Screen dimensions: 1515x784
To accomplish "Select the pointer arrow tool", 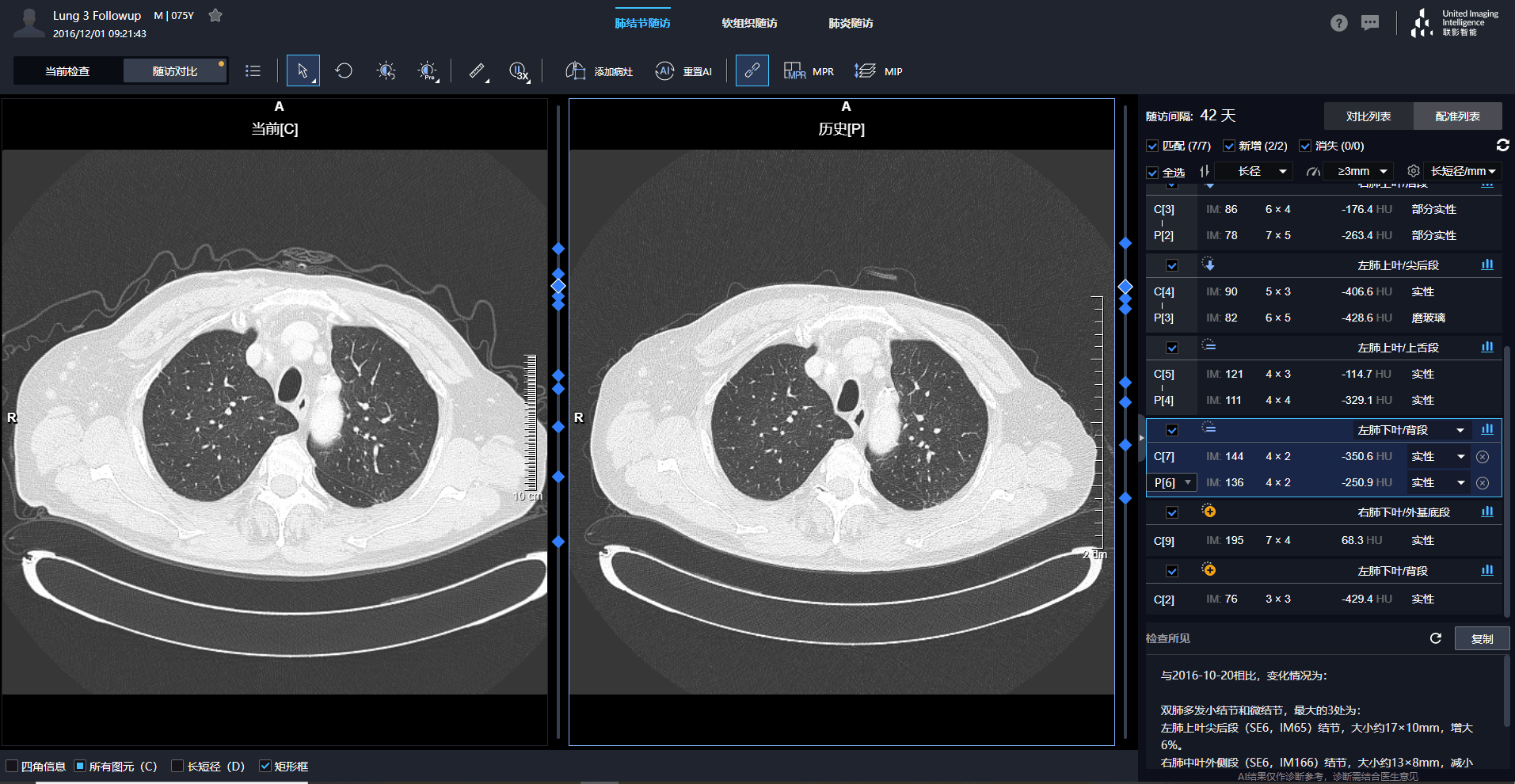I will tap(303, 70).
